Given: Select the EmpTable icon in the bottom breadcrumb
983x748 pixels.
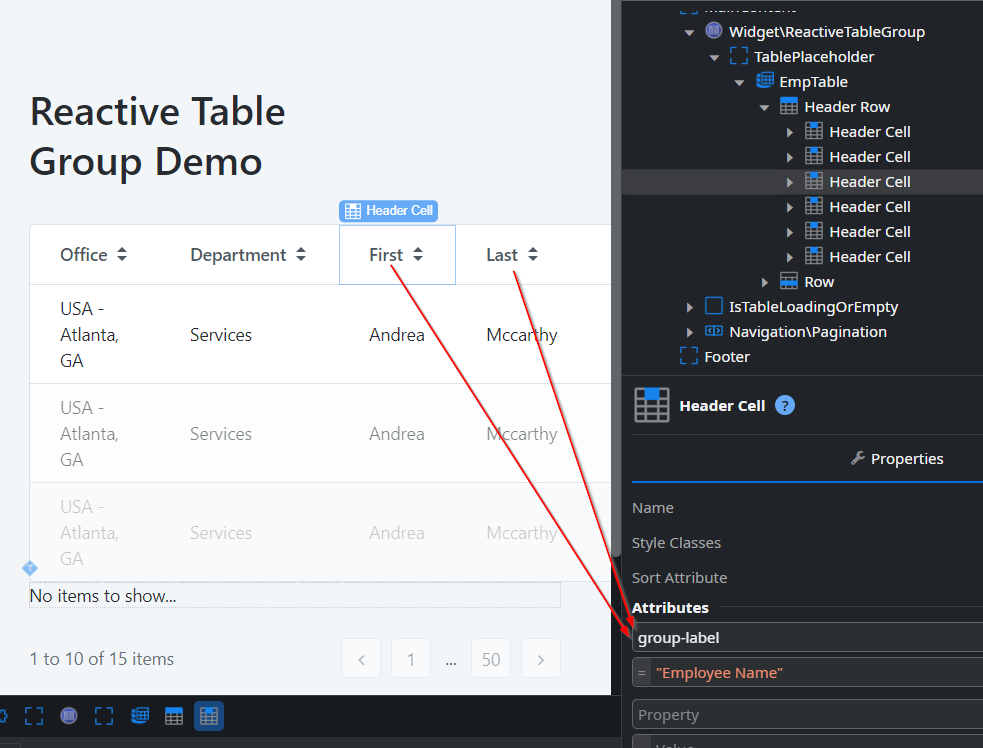Looking at the screenshot, I should pos(139,716).
